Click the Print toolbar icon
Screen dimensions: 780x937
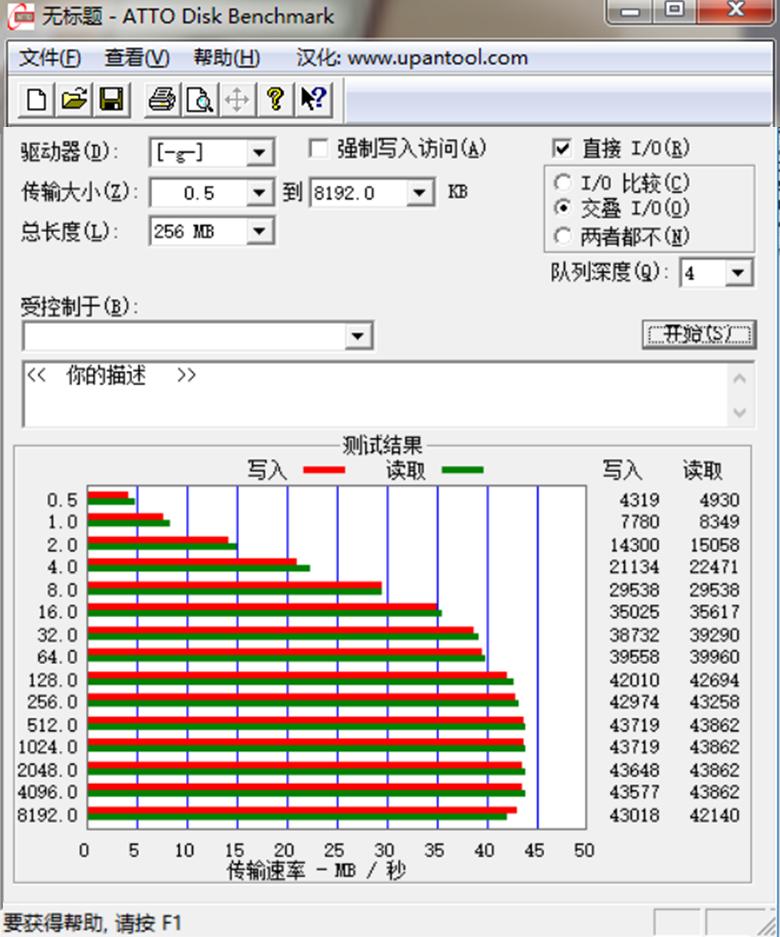click(x=162, y=99)
